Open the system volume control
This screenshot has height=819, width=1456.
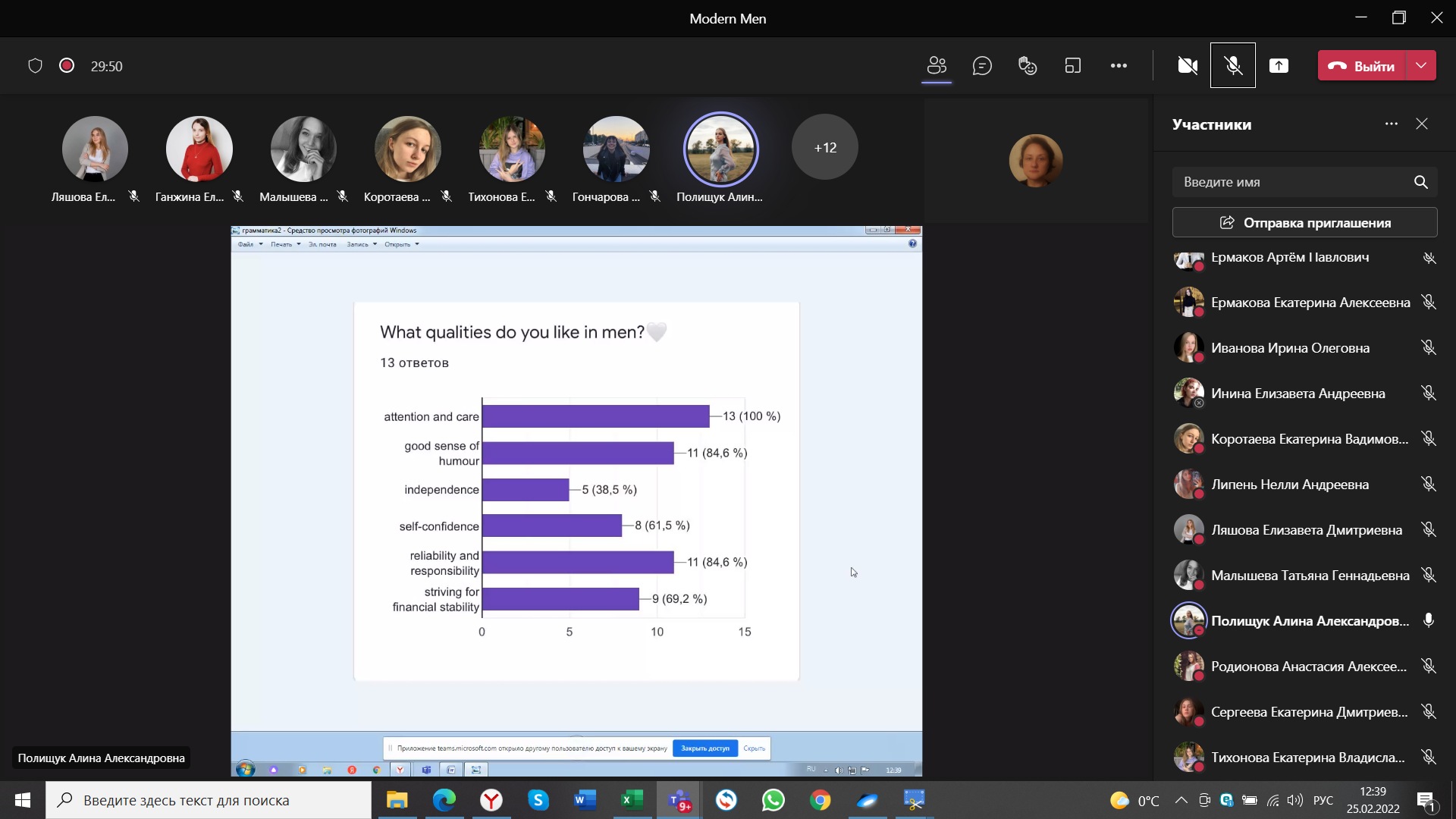click(1294, 800)
